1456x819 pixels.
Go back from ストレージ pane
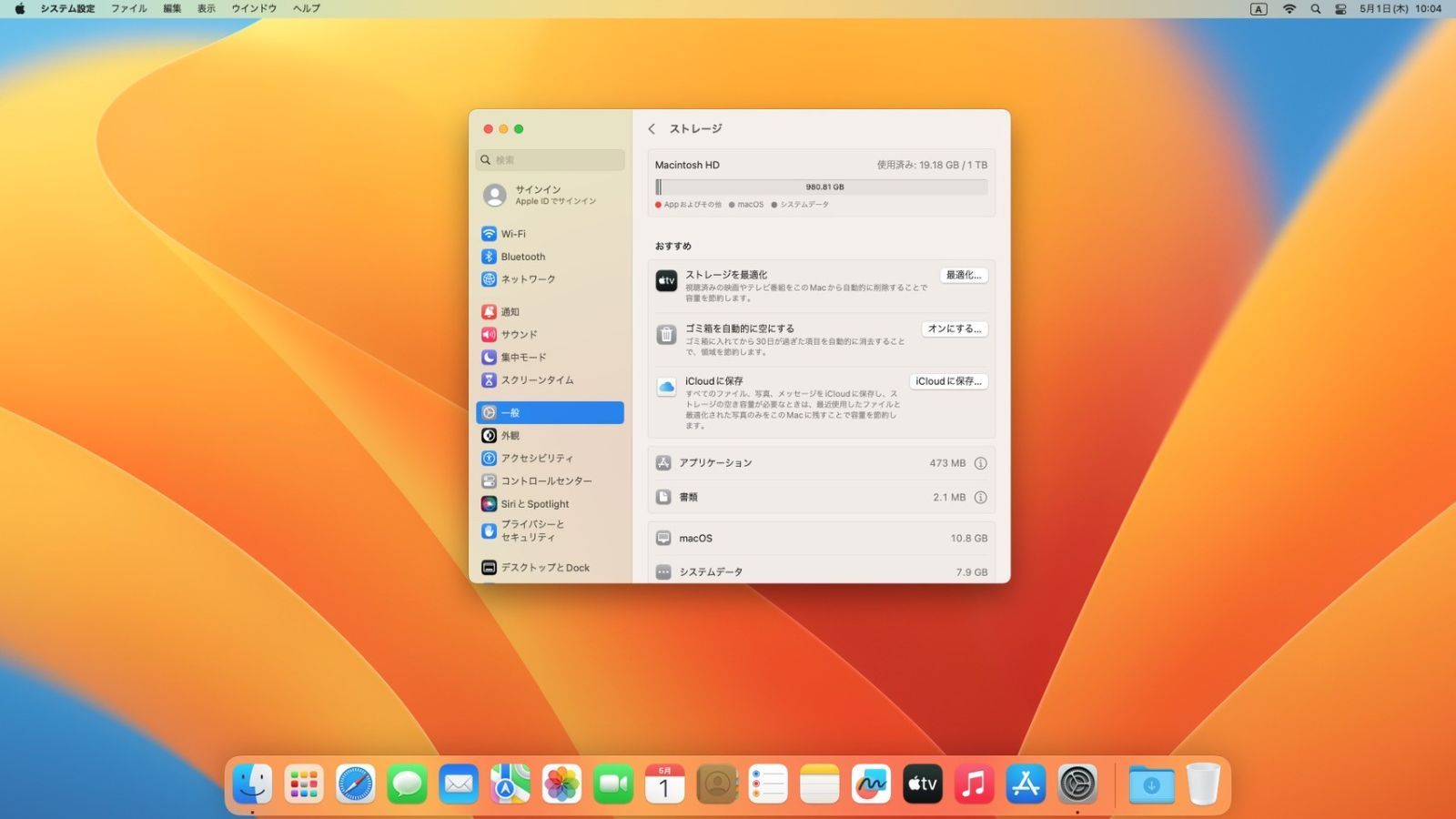[x=652, y=129]
